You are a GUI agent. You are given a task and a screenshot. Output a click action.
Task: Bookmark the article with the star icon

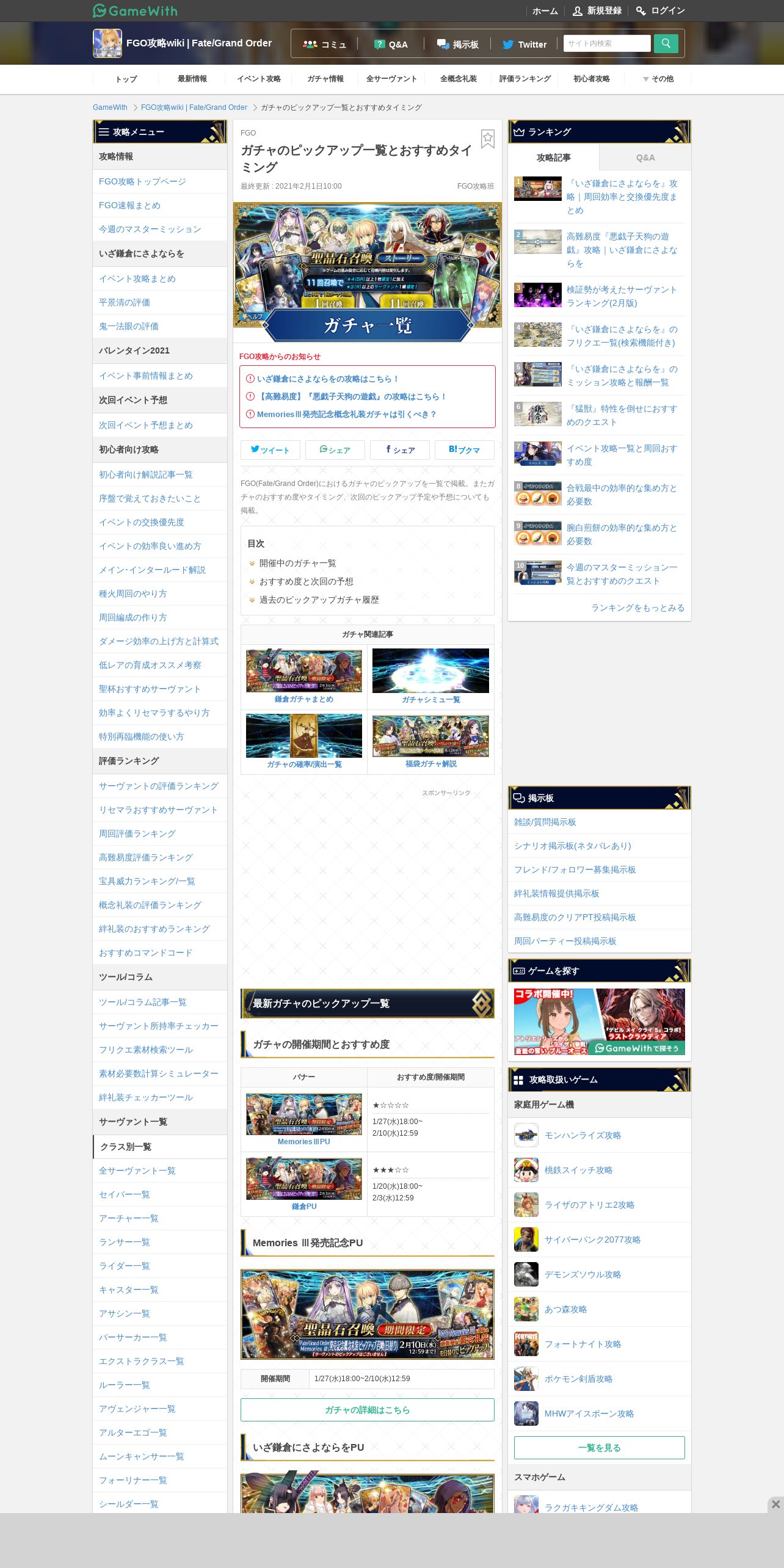pos(487,139)
